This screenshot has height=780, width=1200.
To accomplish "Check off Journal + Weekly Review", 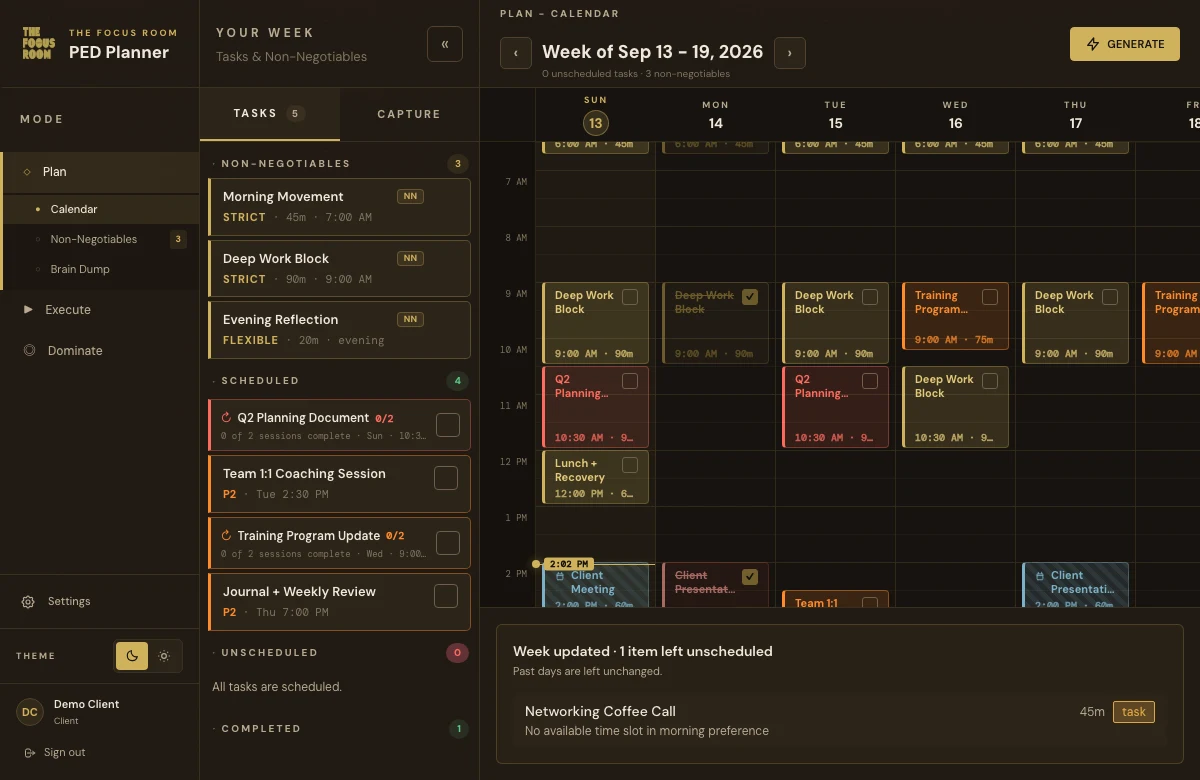I will tap(446, 596).
